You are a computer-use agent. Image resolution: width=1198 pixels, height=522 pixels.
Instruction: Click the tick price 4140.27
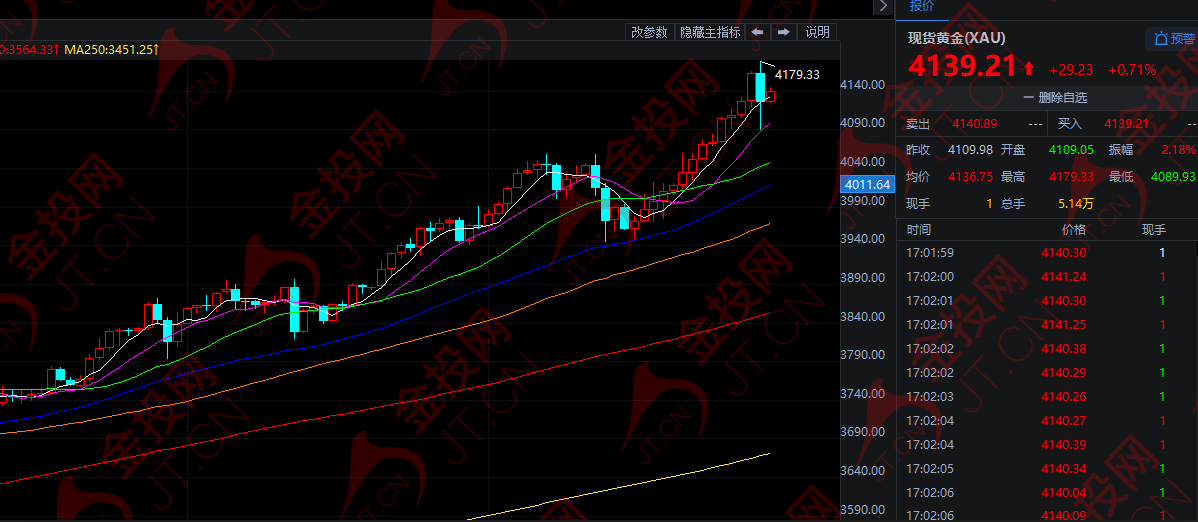point(1064,420)
